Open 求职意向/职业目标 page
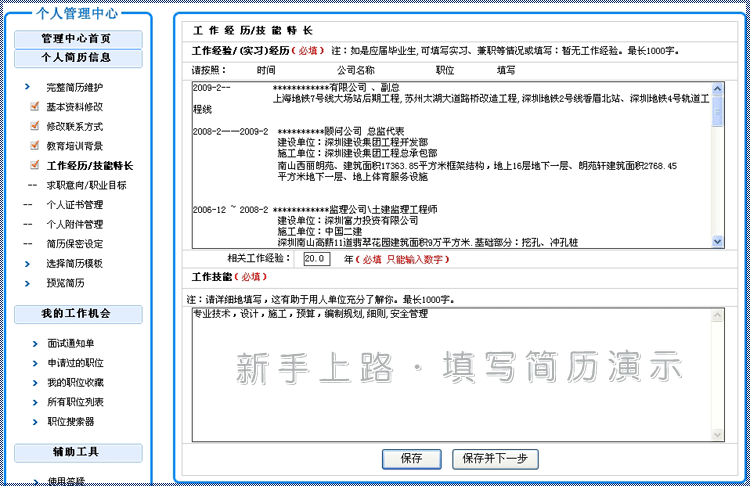This screenshot has width=750, height=486. [87, 185]
